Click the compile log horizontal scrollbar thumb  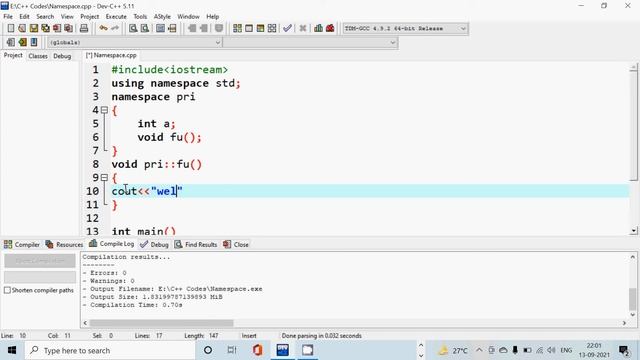162,323
